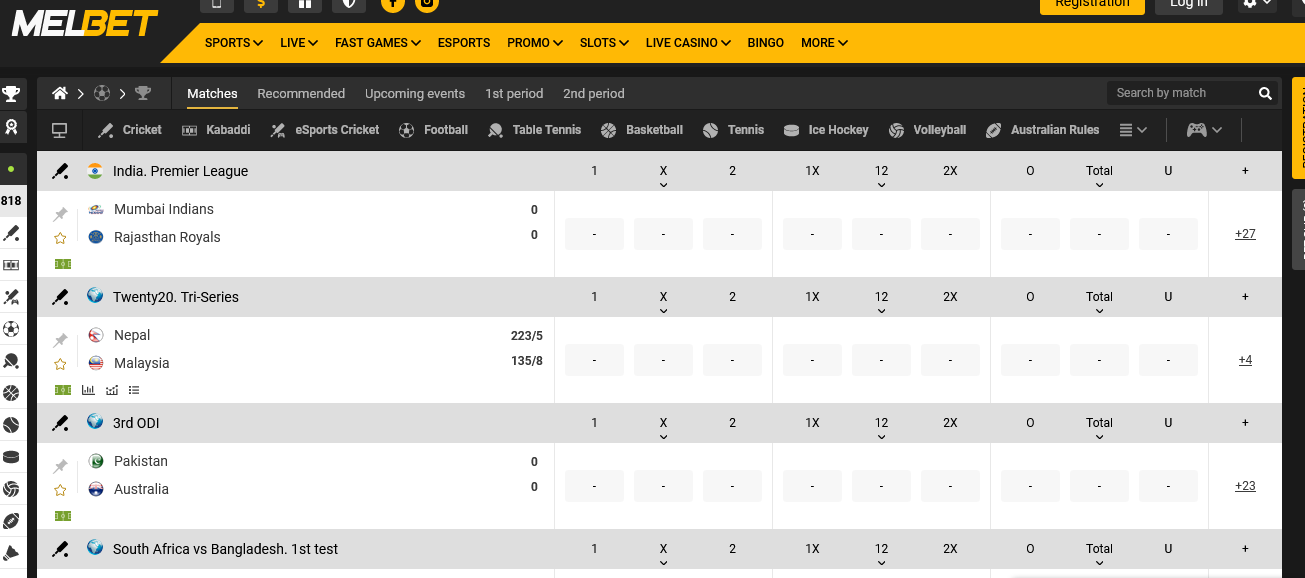Open the bar chart statistics icon under Malaysia
Viewport: 1305px width, 578px height.
(x=88, y=390)
